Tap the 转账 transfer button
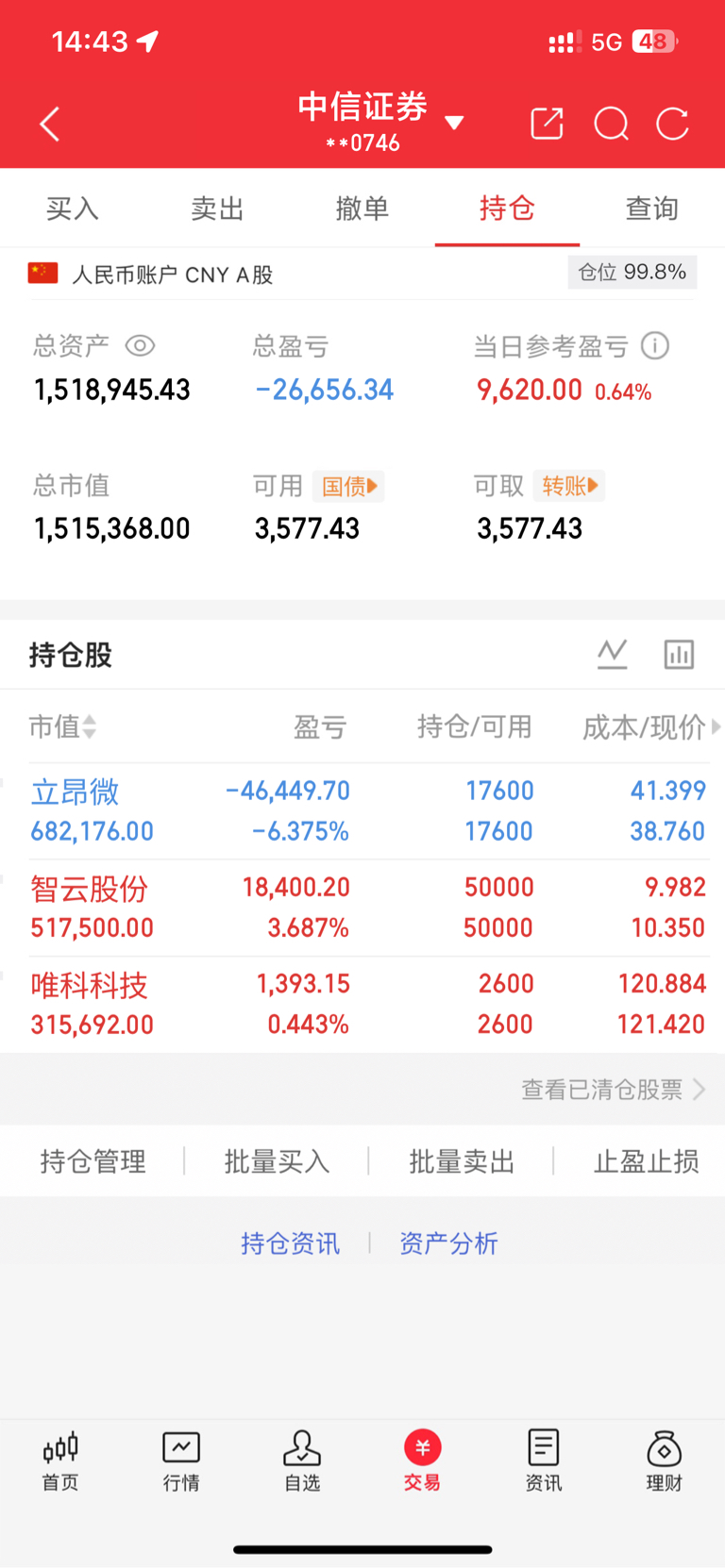725x1568 pixels. coord(569,486)
